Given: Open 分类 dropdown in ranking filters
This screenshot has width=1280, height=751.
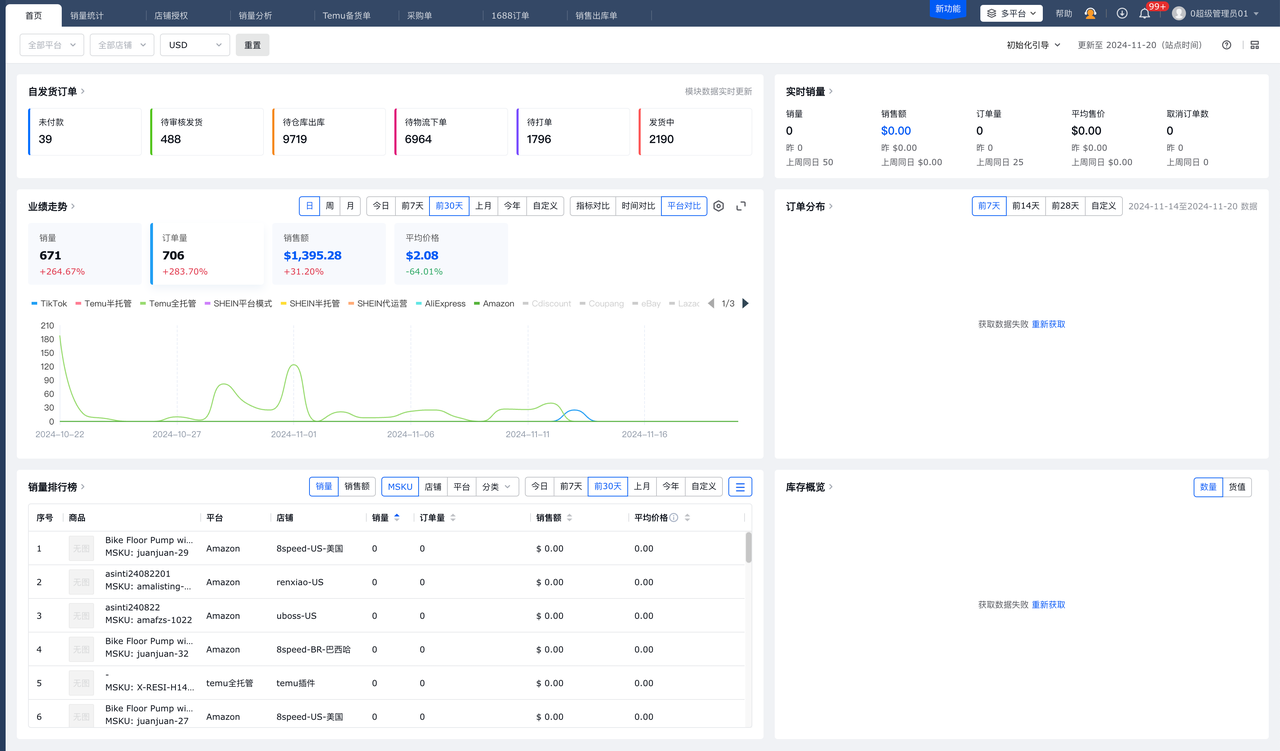Looking at the screenshot, I should 497,487.
